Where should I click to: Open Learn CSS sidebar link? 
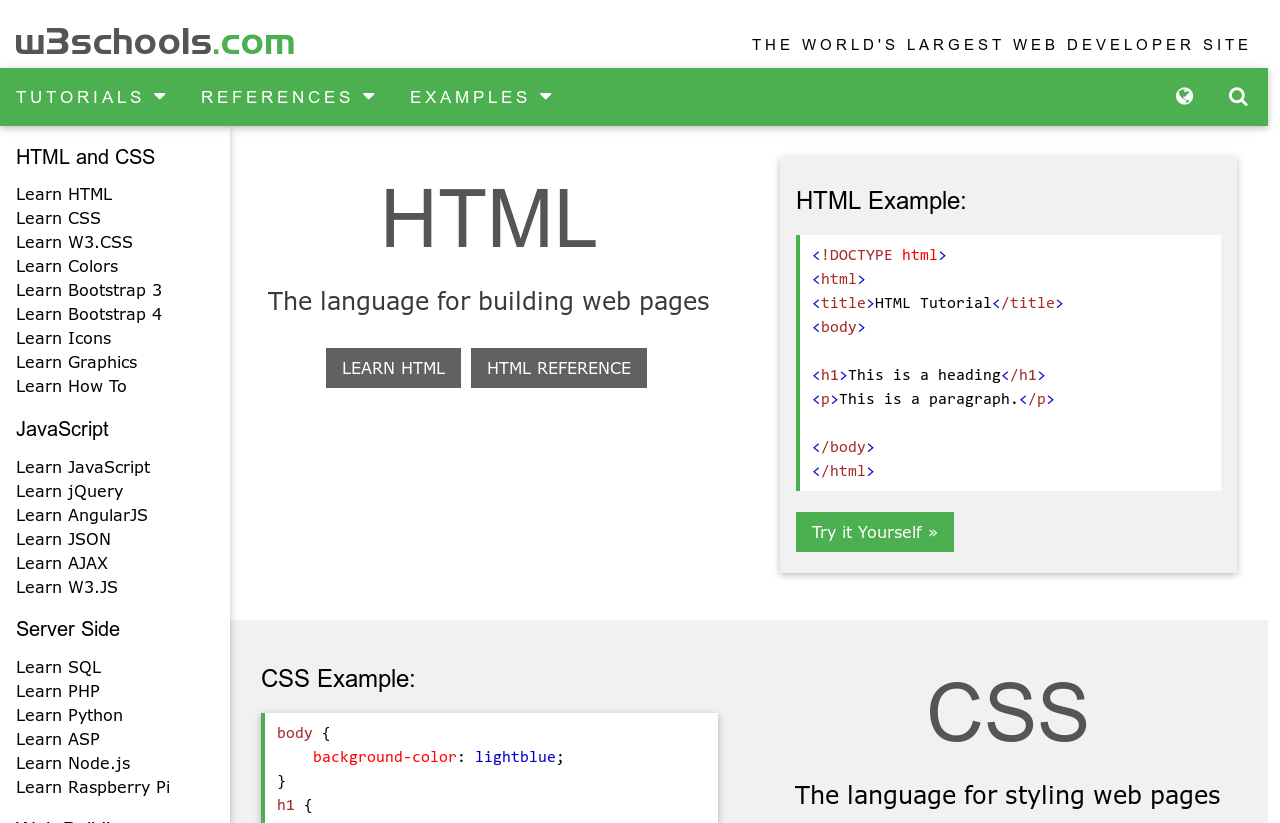pyautogui.click(x=58, y=218)
